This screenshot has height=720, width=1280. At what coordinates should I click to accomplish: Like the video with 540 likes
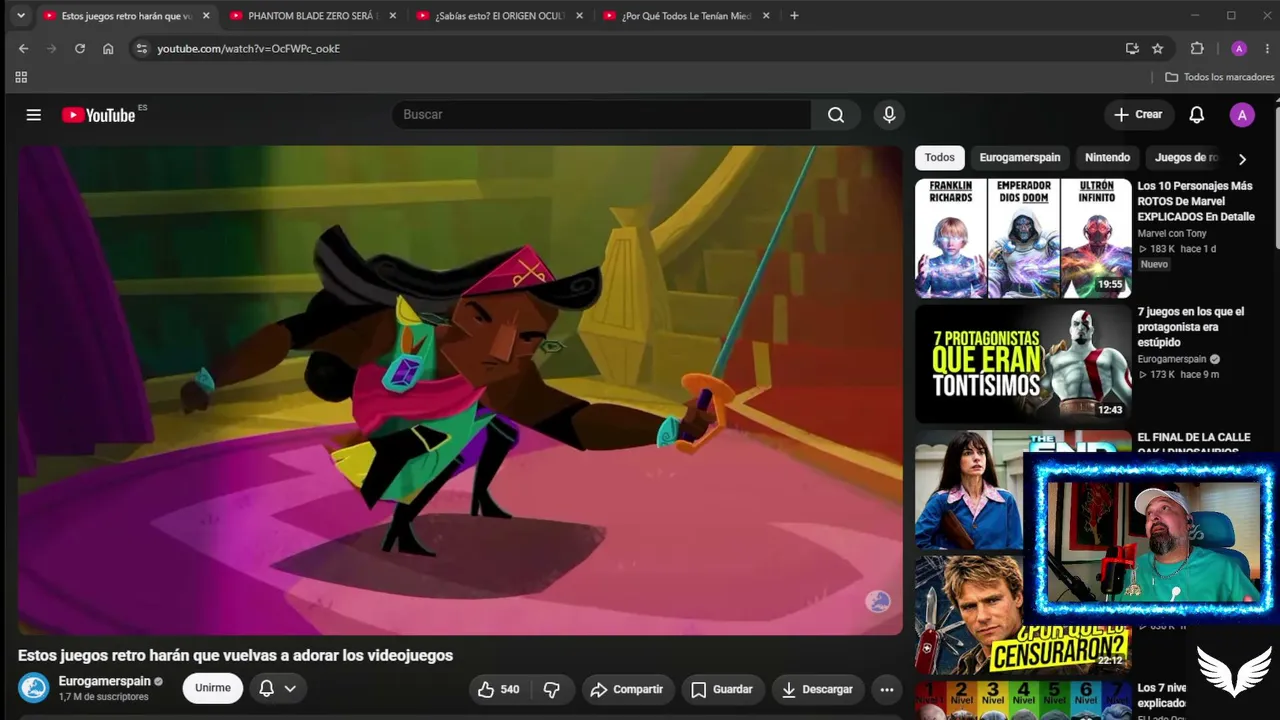(499, 689)
